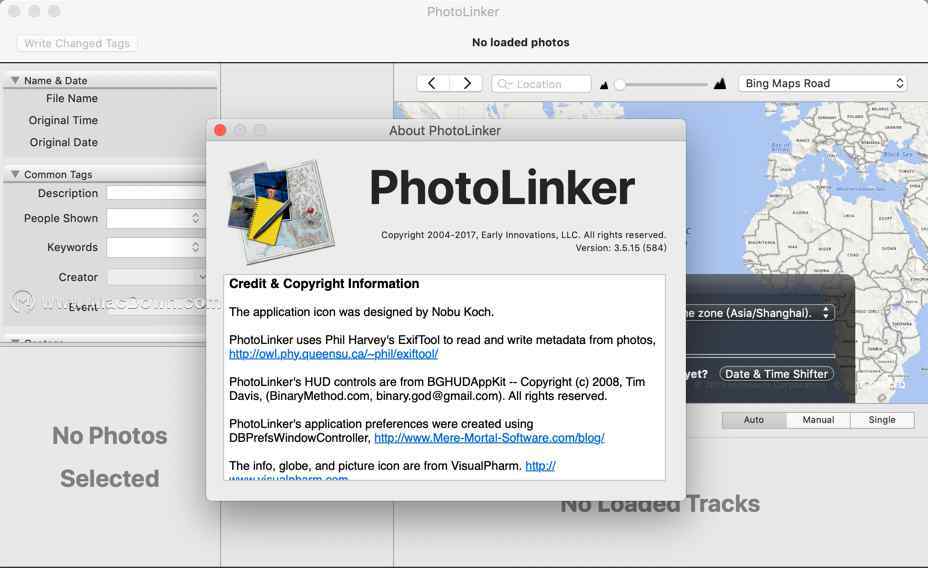Click in the Description text field
Viewport: 928px width, 568px height.
pyautogui.click(x=156, y=193)
